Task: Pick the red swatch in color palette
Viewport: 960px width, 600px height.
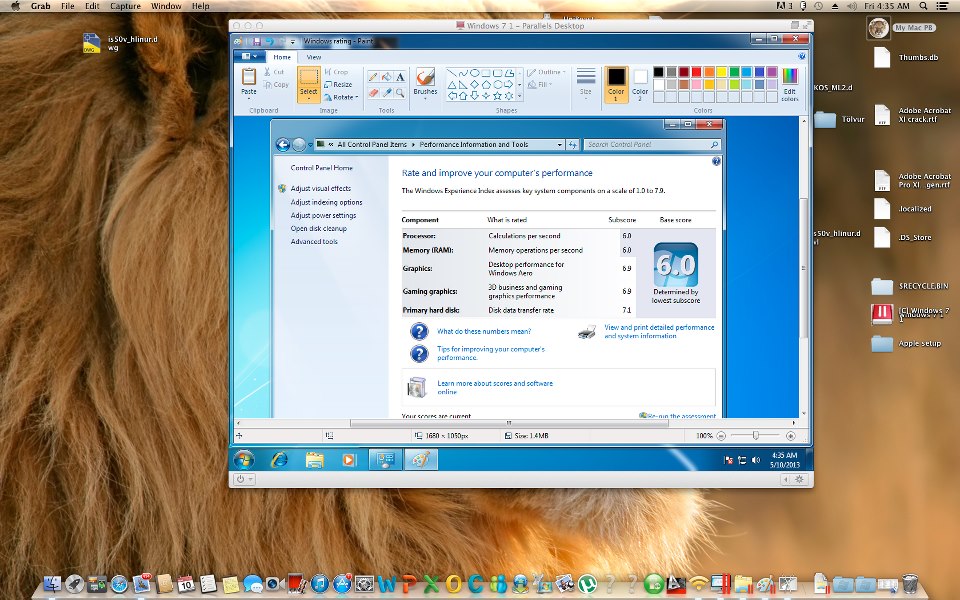Action: point(696,72)
